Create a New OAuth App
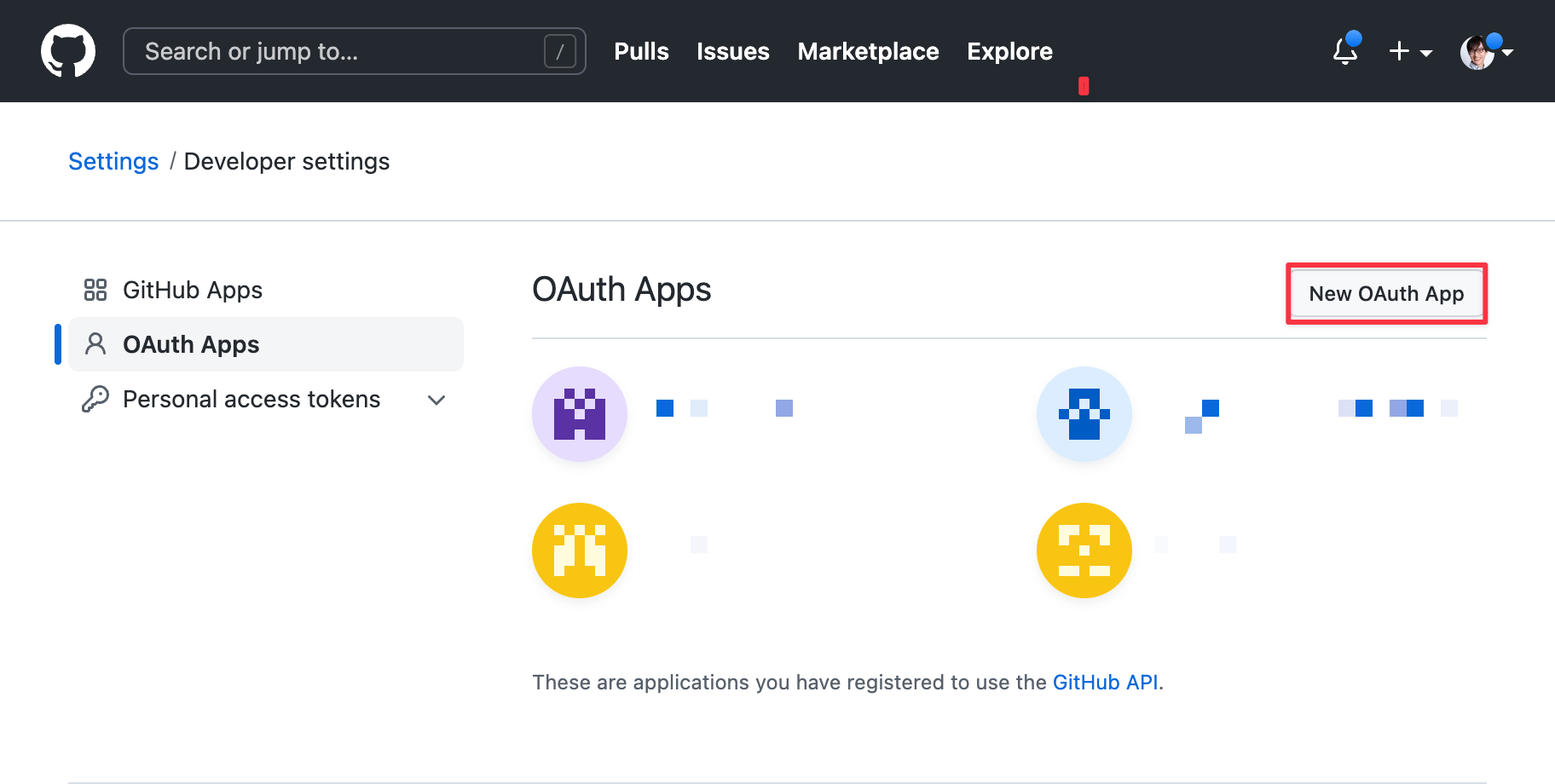The image size is (1555, 784). point(1386,293)
